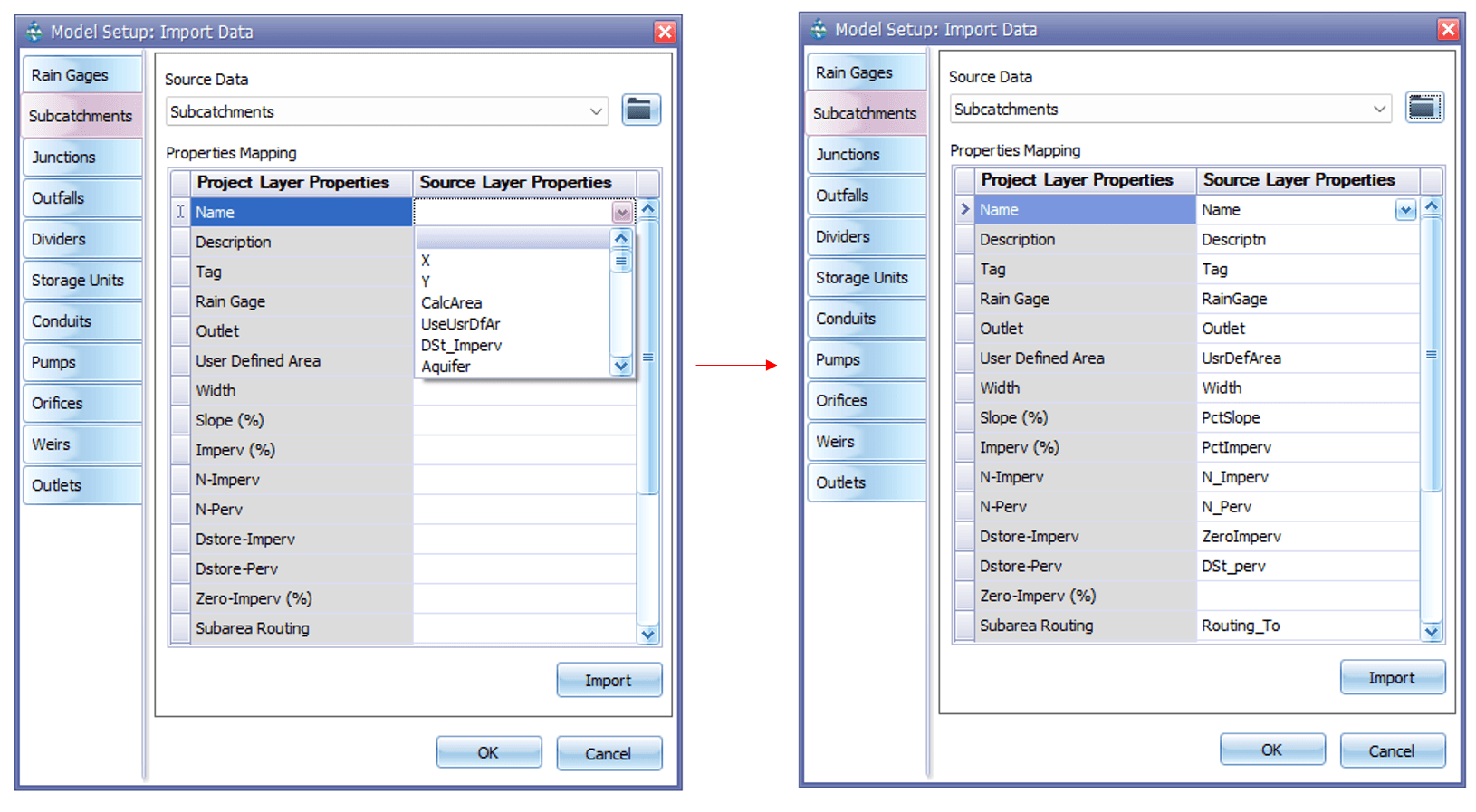Image resolution: width=1476 pixels, height=812 pixels.
Task: Select Conduits tab in left window
Action: click(82, 320)
